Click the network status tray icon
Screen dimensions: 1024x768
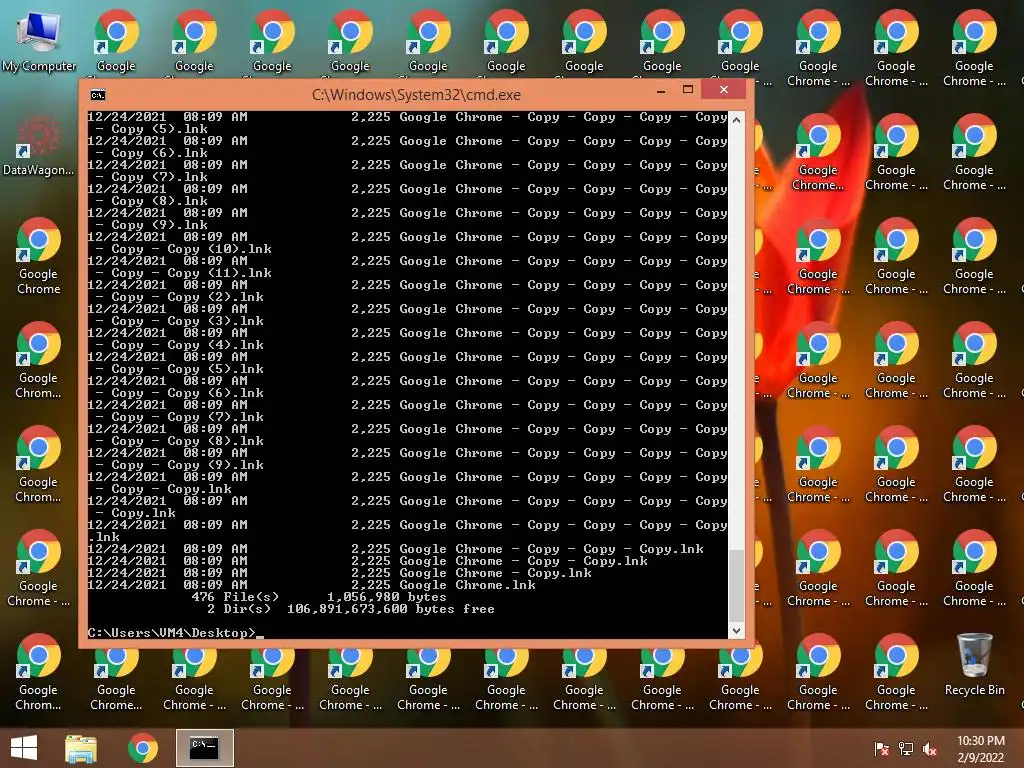coord(906,749)
